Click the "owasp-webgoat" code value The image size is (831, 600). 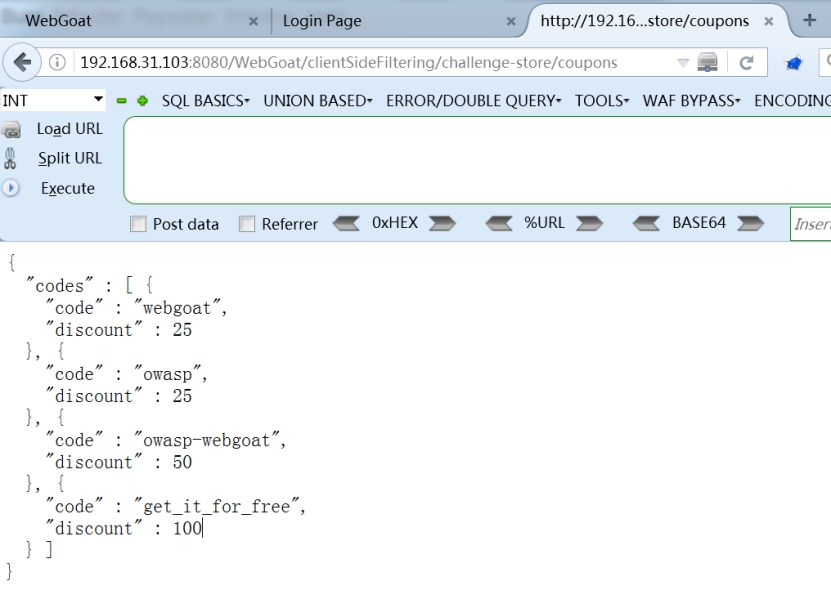click(x=207, y=440)
